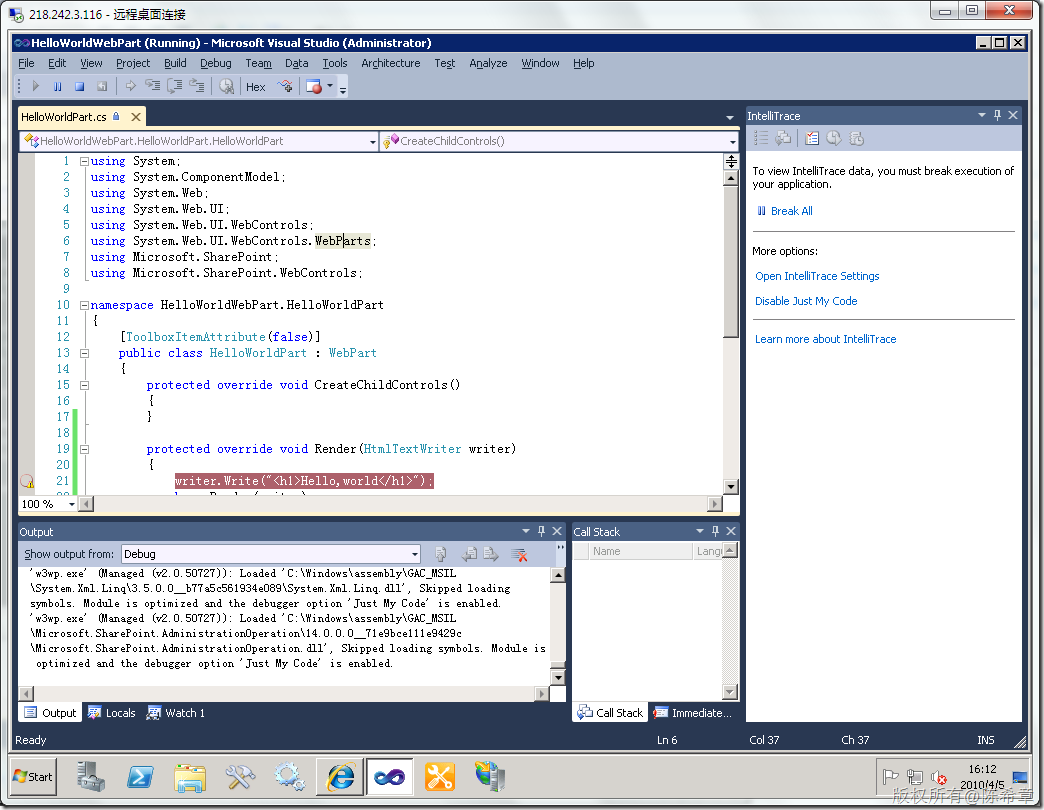The image size is (1044, 810).
Task: Click the code editor vertical scrollbar thumb
Action: pos(731,262)
